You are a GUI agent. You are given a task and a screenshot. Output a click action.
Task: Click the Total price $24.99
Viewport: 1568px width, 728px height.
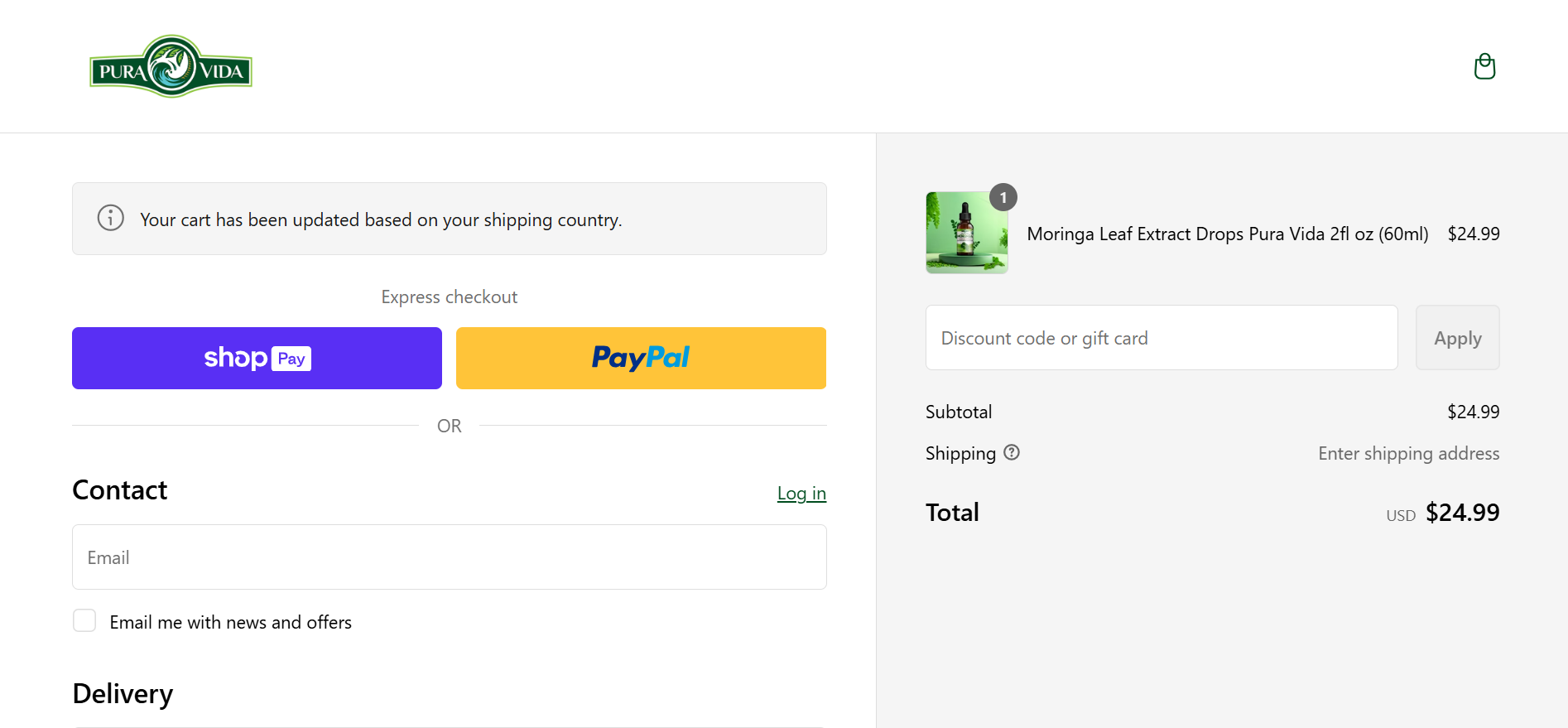[1462, 513]
